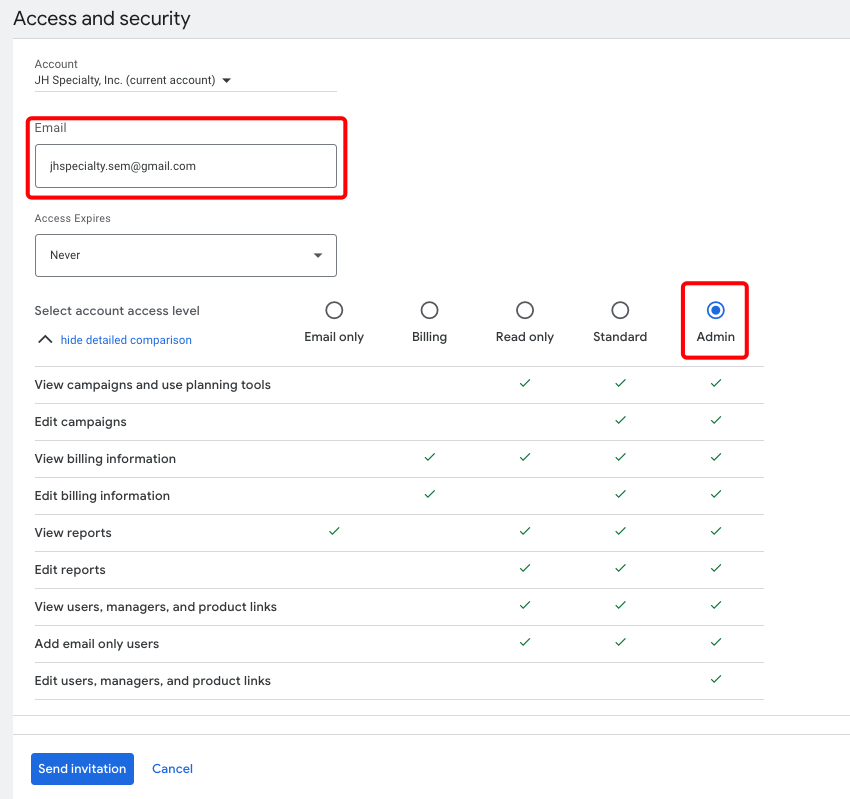The width and height of the screenshot is (850, 799).
Task: Click the Read only checkmark in View billing information row
Action: pos(525,457)
